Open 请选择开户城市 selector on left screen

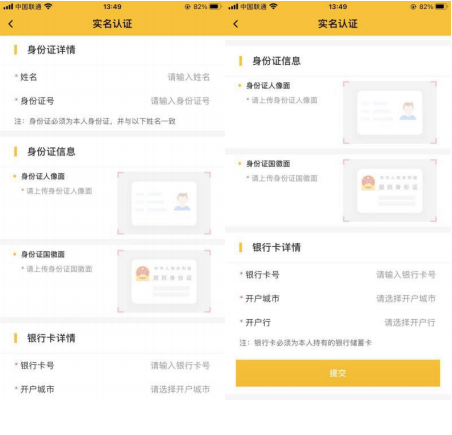click(180, 389)
